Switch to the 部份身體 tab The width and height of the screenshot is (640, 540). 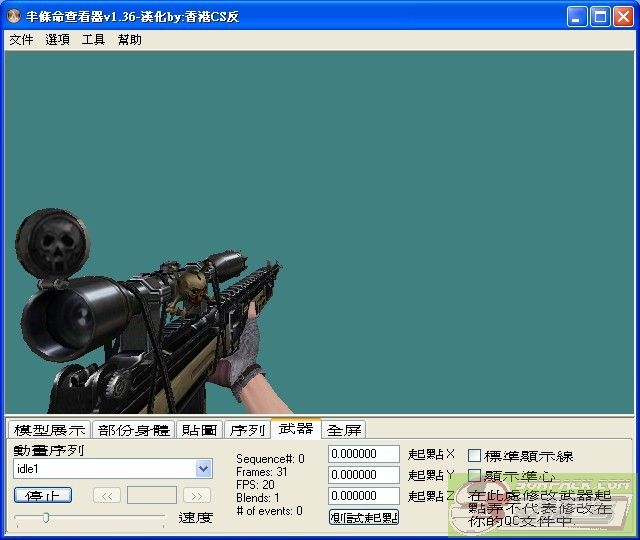(x=133, y=430)
